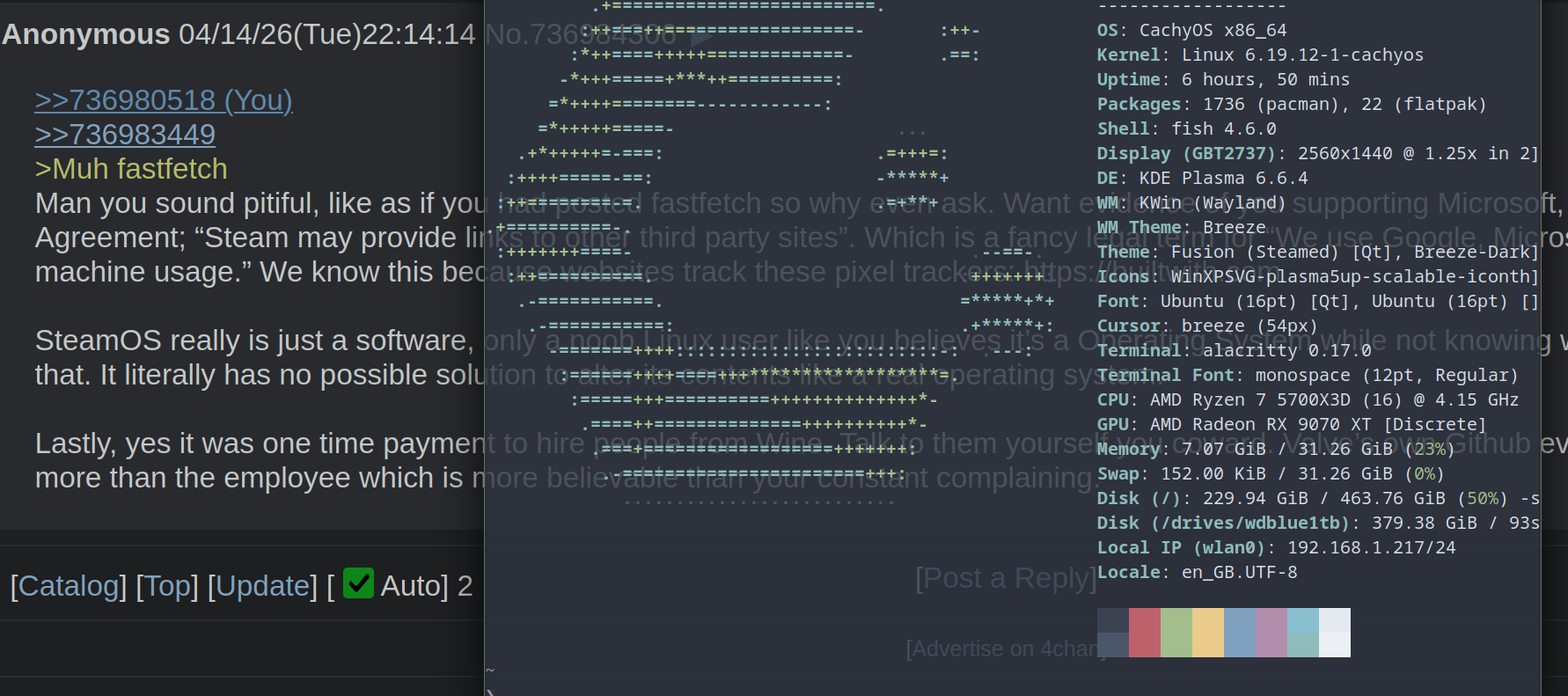Open the Post a Reply form

[x=1006, y=578]
